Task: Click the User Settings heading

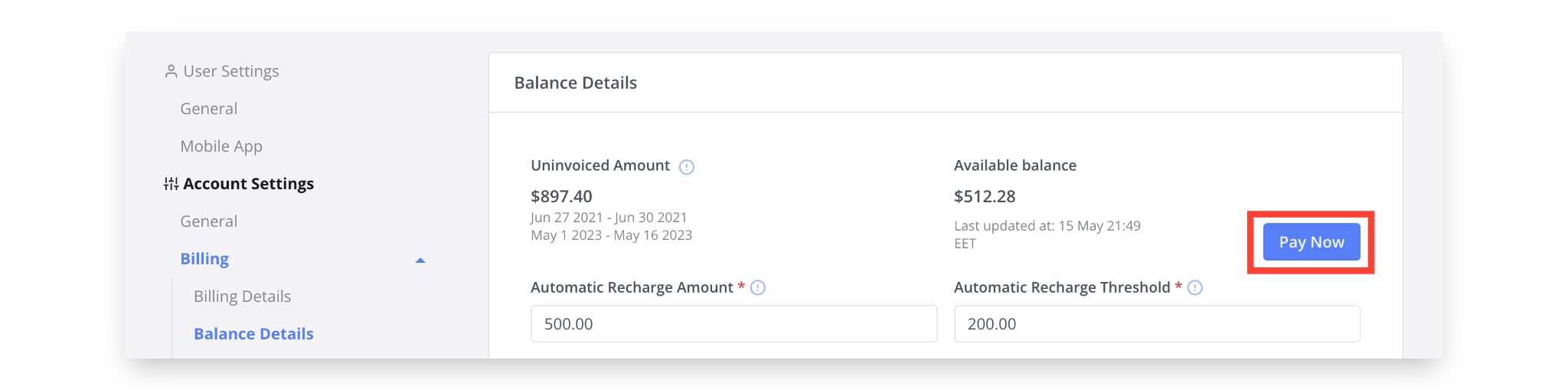Action: [230, 71]
